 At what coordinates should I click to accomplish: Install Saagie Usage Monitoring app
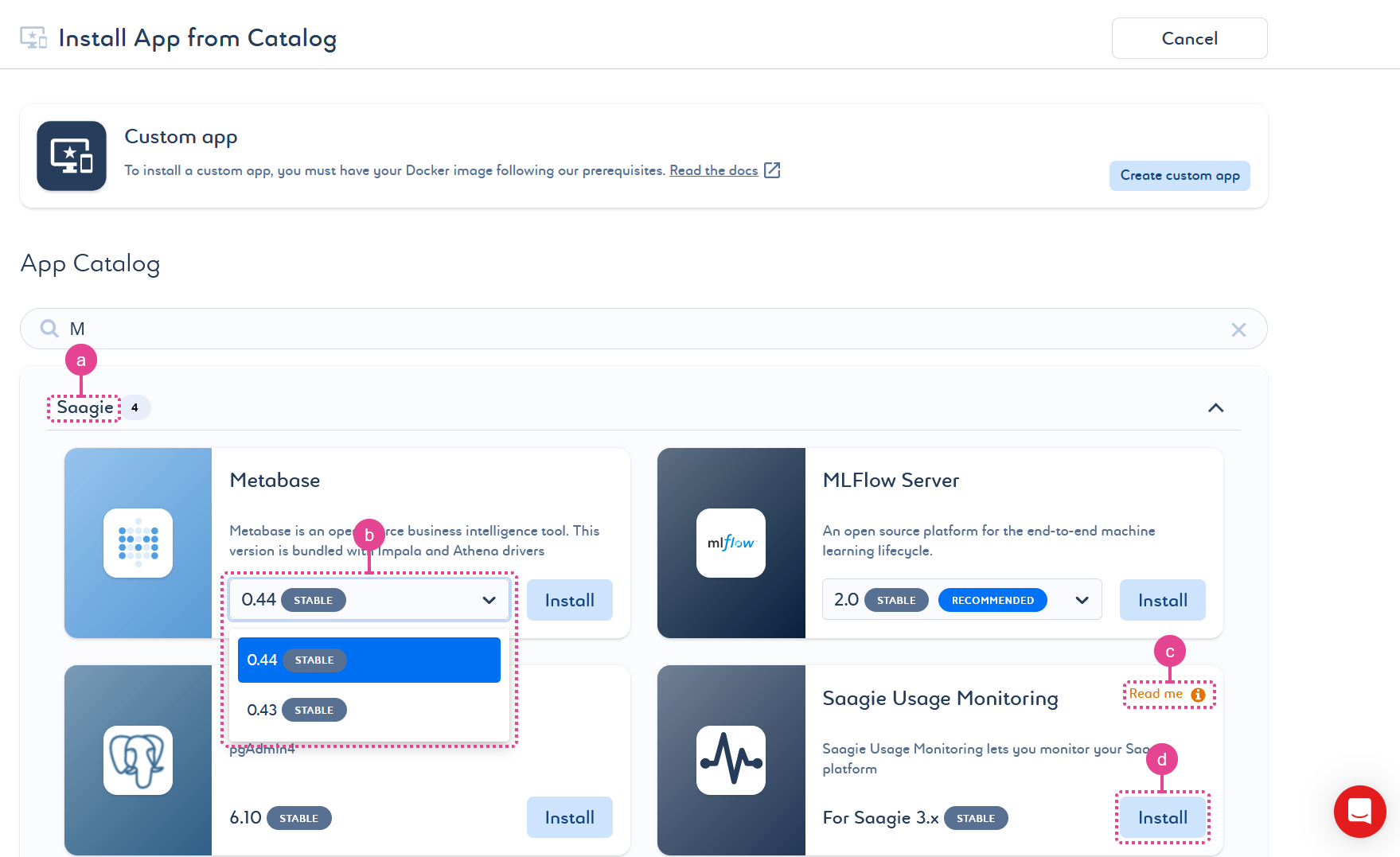[x=1163, y=817]
